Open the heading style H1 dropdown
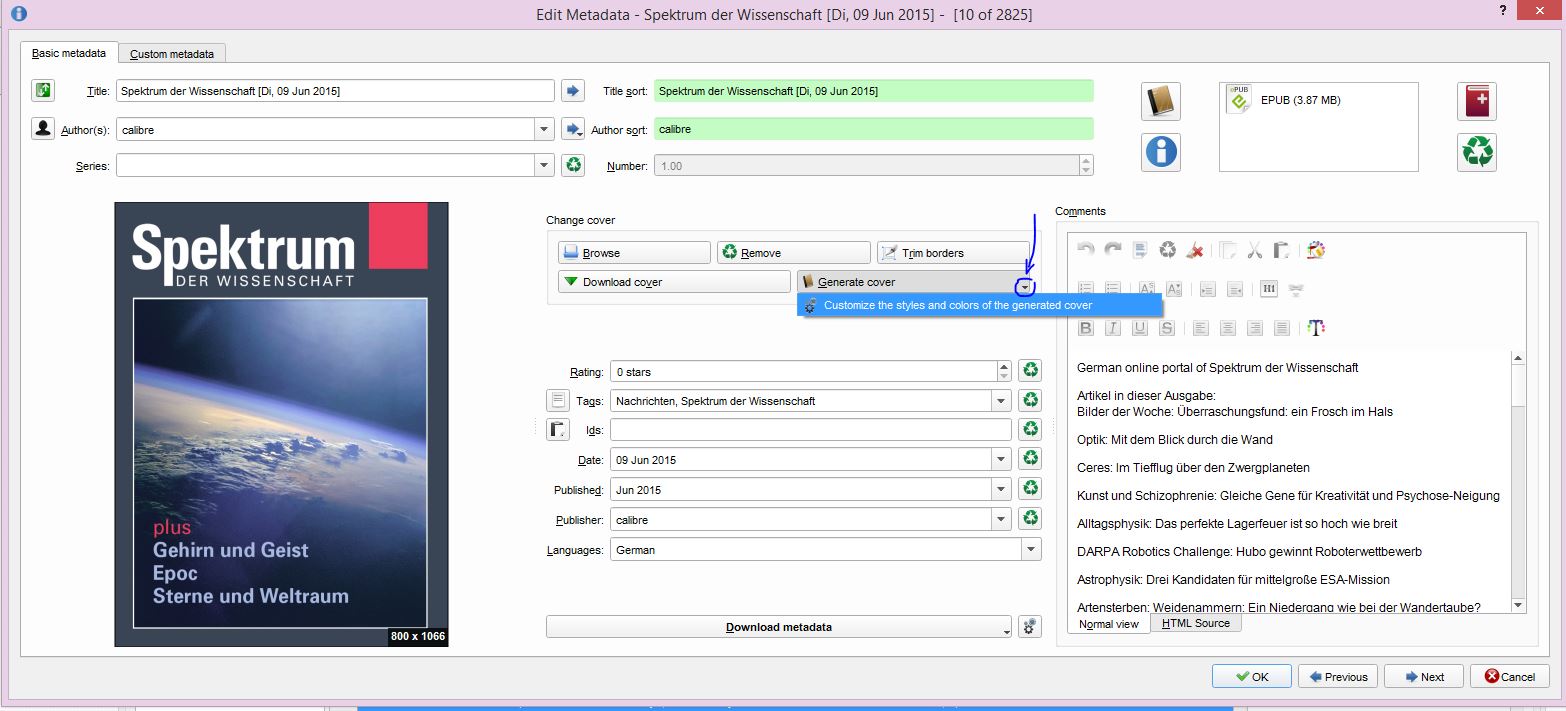1566x711 pixels. point(1269,289)
